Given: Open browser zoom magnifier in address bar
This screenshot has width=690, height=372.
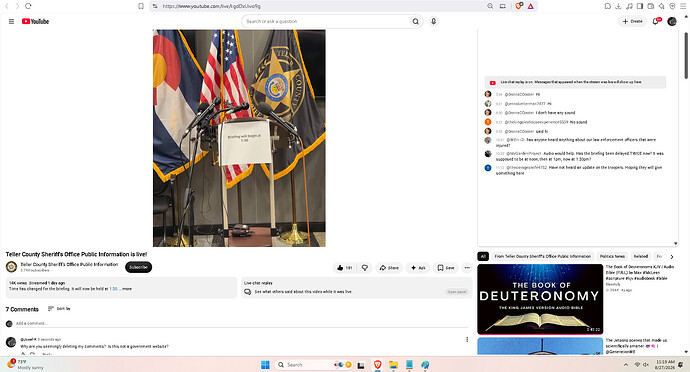Looking at the screenshot, I should click(x=490, y=6).
